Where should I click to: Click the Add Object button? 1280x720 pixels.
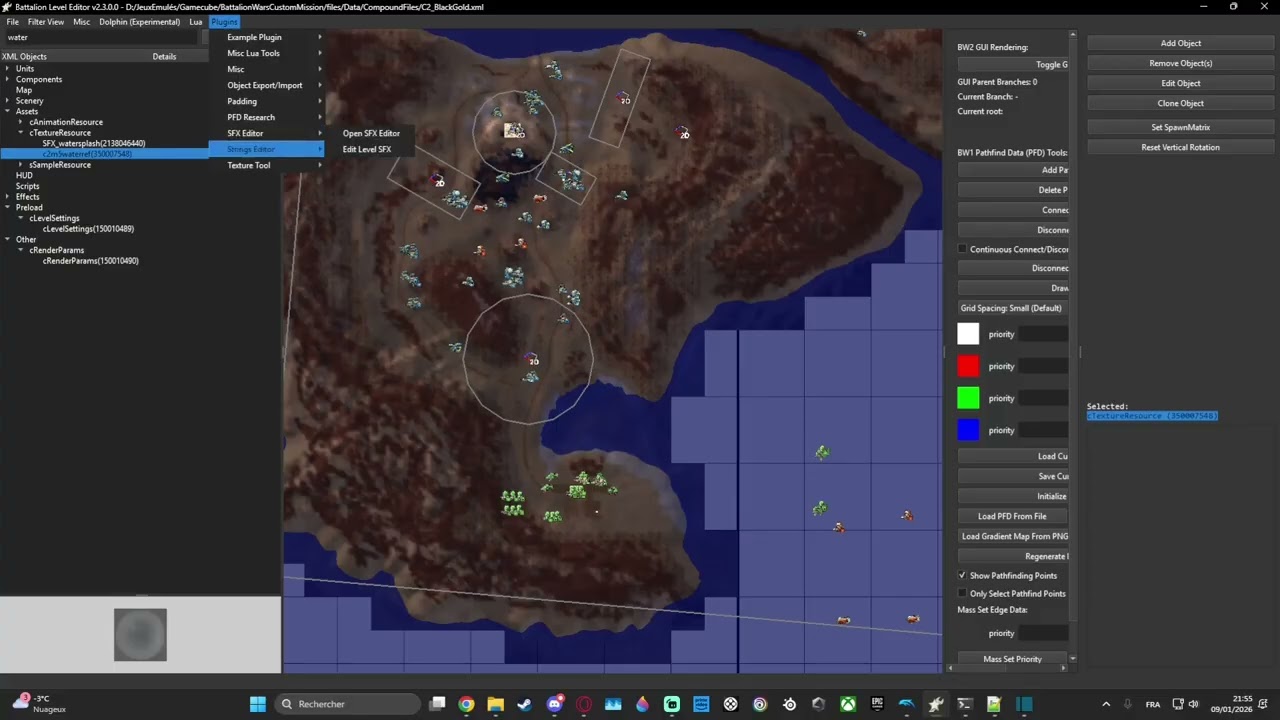point(1181,43)
